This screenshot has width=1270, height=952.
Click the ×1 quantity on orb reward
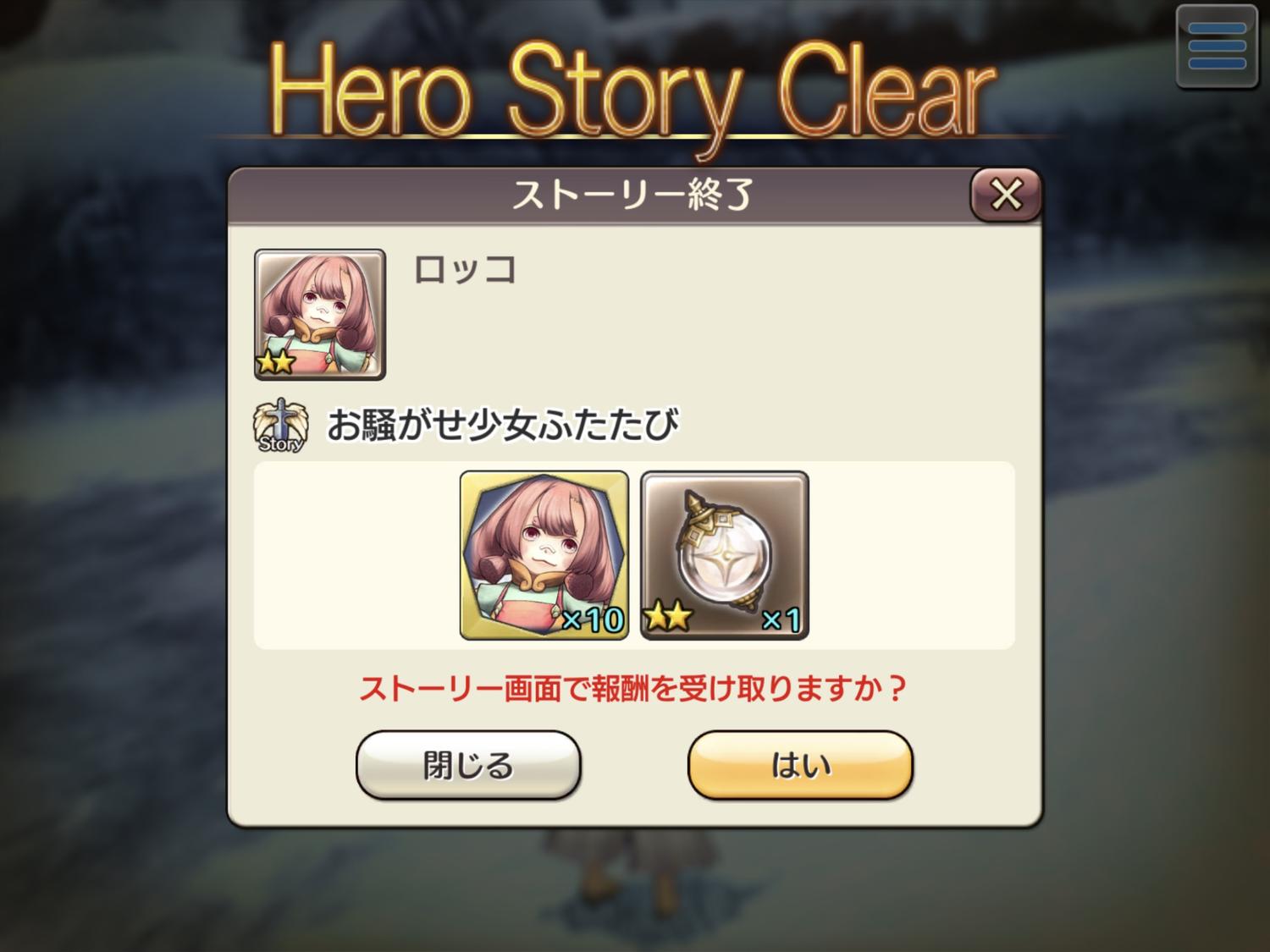781,620
